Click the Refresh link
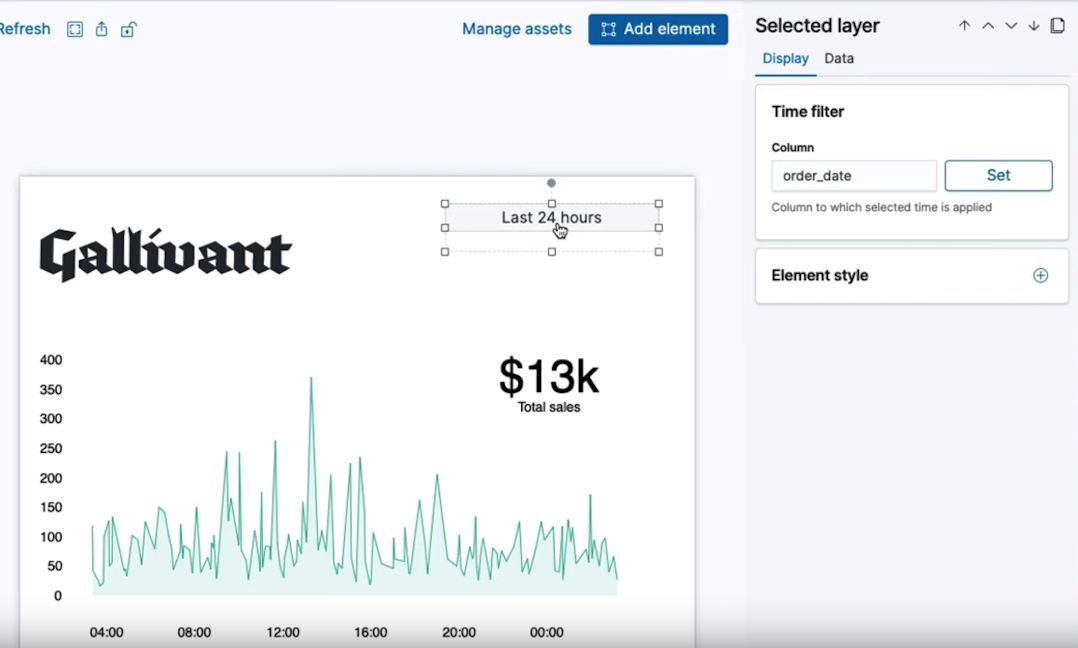 pyautogui.click(x=25, y=30)
